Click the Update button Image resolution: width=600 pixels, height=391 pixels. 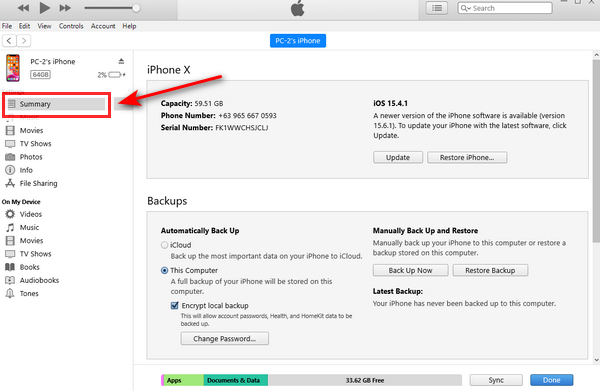(x=398, y=158)
